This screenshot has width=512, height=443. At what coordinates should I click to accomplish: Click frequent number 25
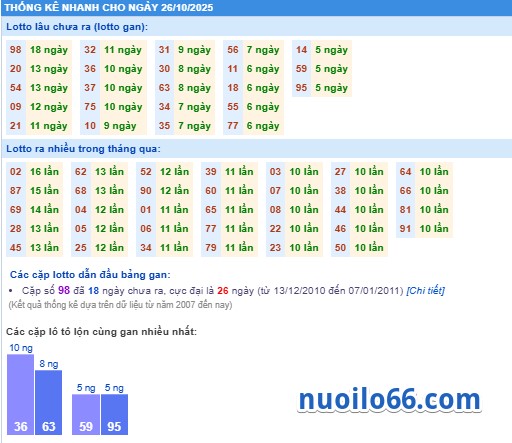(81, 248)
